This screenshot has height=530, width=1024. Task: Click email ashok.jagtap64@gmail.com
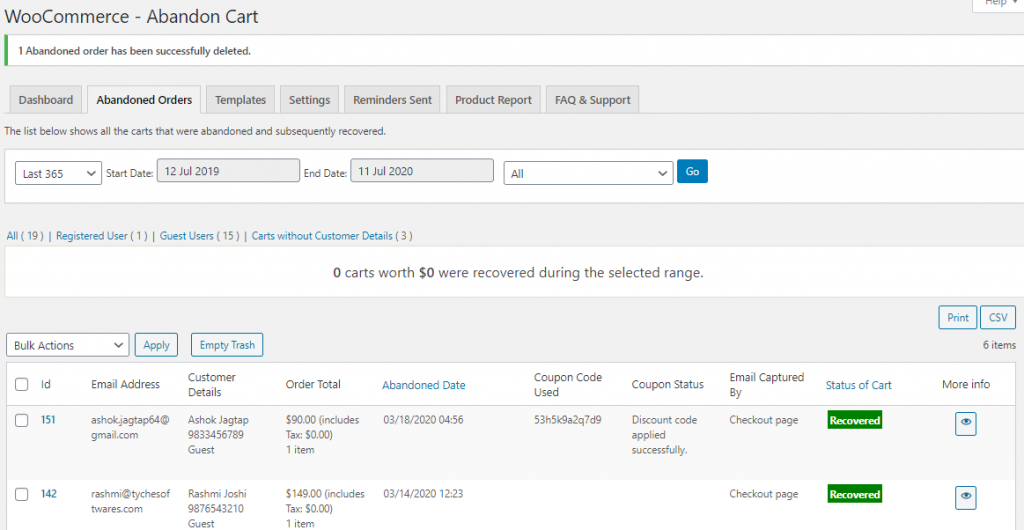coord(131,428)
